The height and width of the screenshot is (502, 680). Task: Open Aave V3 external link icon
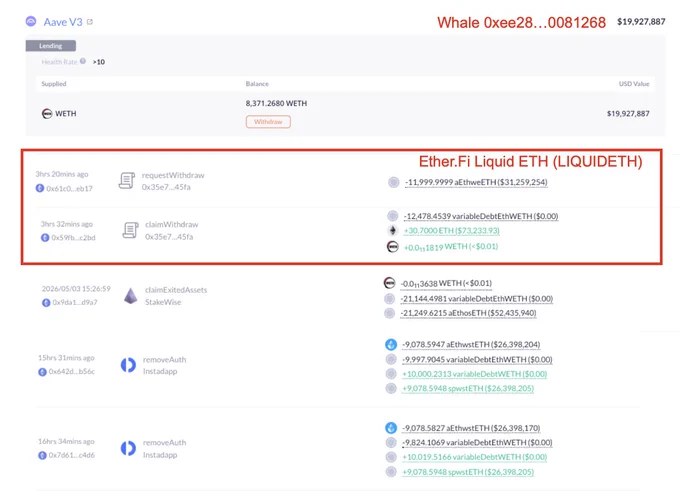[90, 22]
